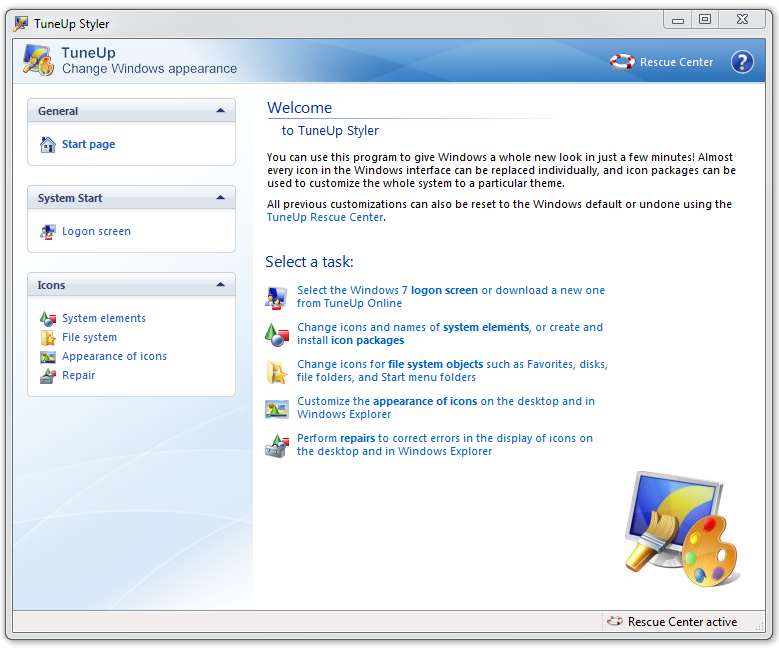Open Appearance of icons in sidebar

[x=114, y=356]
